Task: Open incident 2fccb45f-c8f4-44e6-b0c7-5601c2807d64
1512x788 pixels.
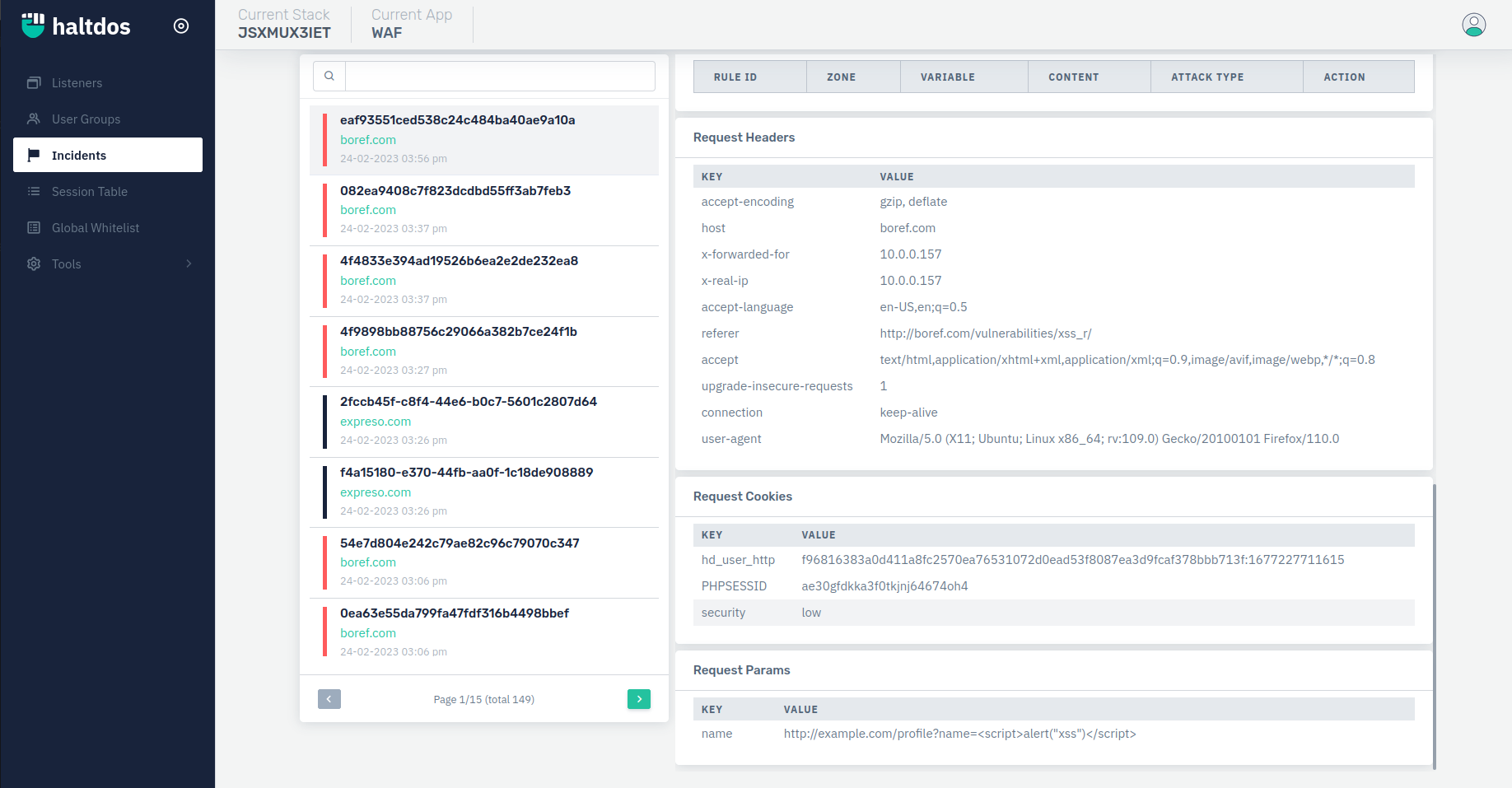Action: point(484,422)
